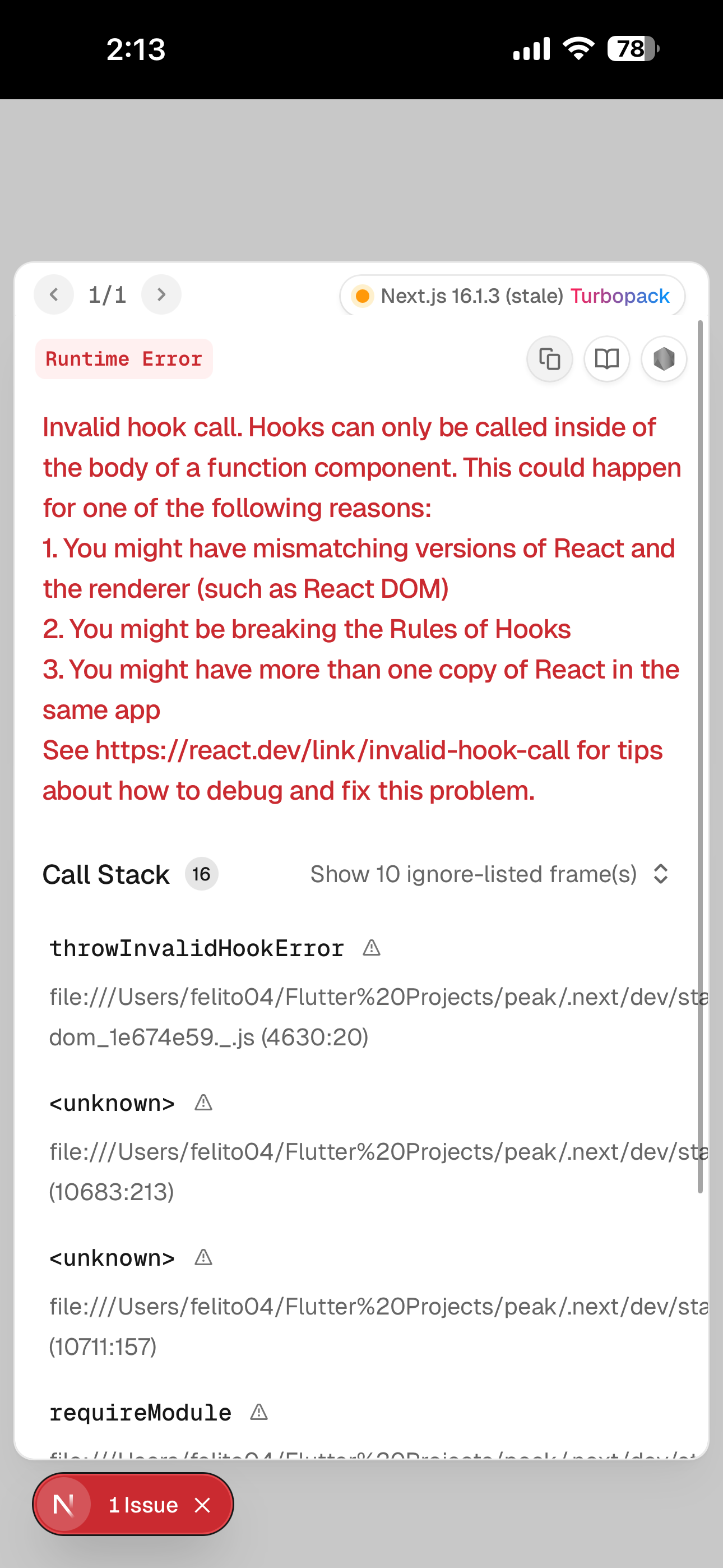This screenshot has width=723, height=1568.
Task: Dismiss the 1 Issue badge
Action: (203, 1505)
